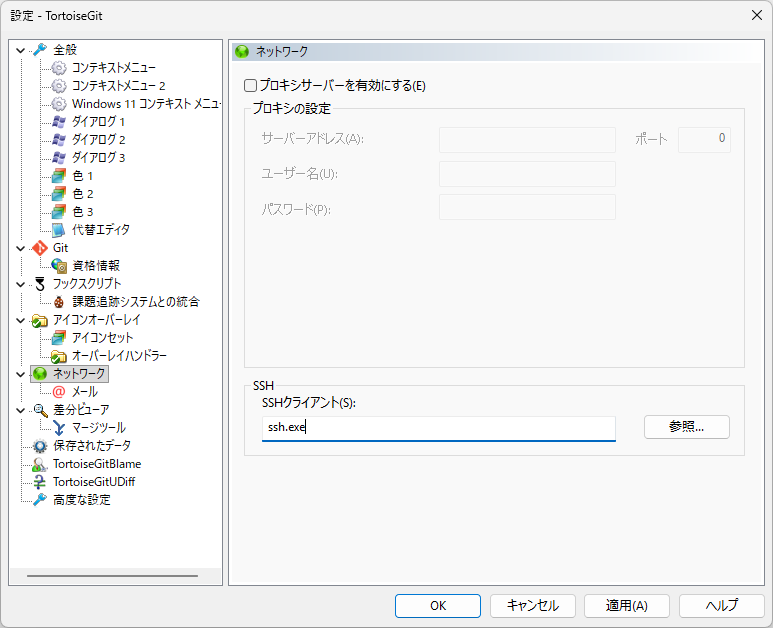Collapse the 差分ビューア tree node
The width and height of the screenshot is (773, 628).
[20, 410]
